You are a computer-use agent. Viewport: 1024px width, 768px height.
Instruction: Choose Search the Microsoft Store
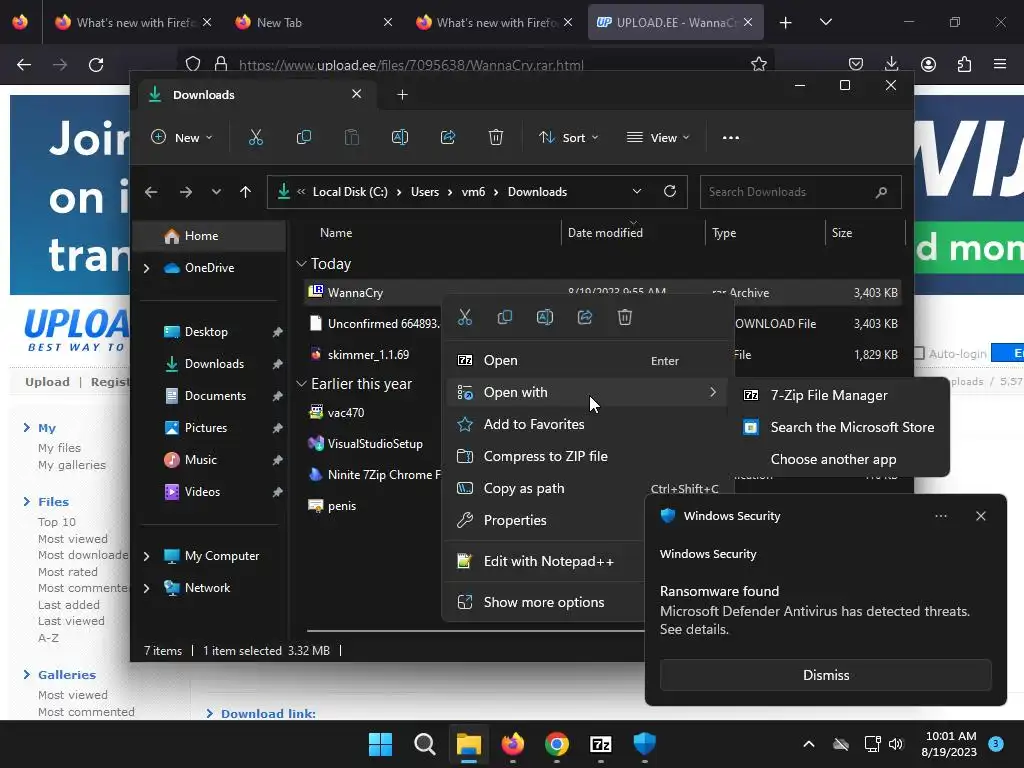click(842, 428)
